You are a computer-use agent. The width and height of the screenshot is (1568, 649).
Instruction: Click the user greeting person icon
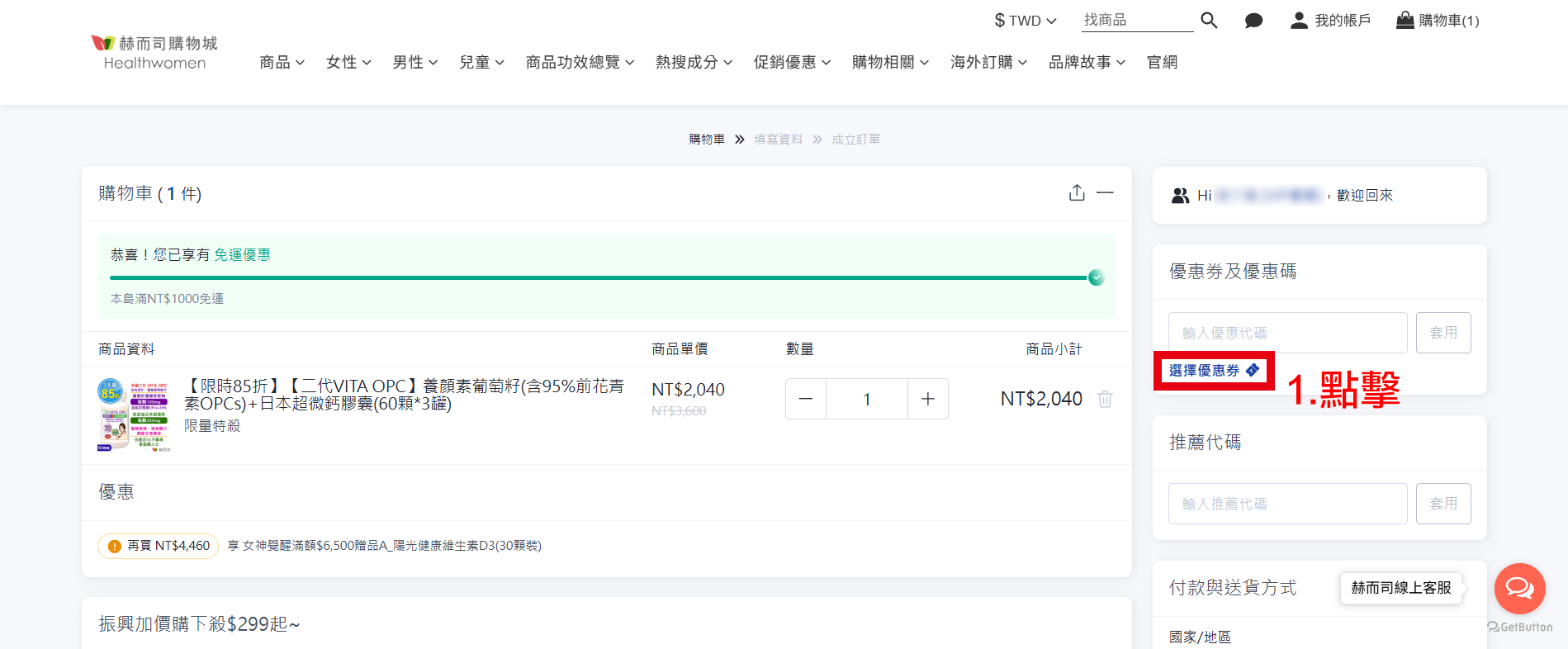[1180, 196]
